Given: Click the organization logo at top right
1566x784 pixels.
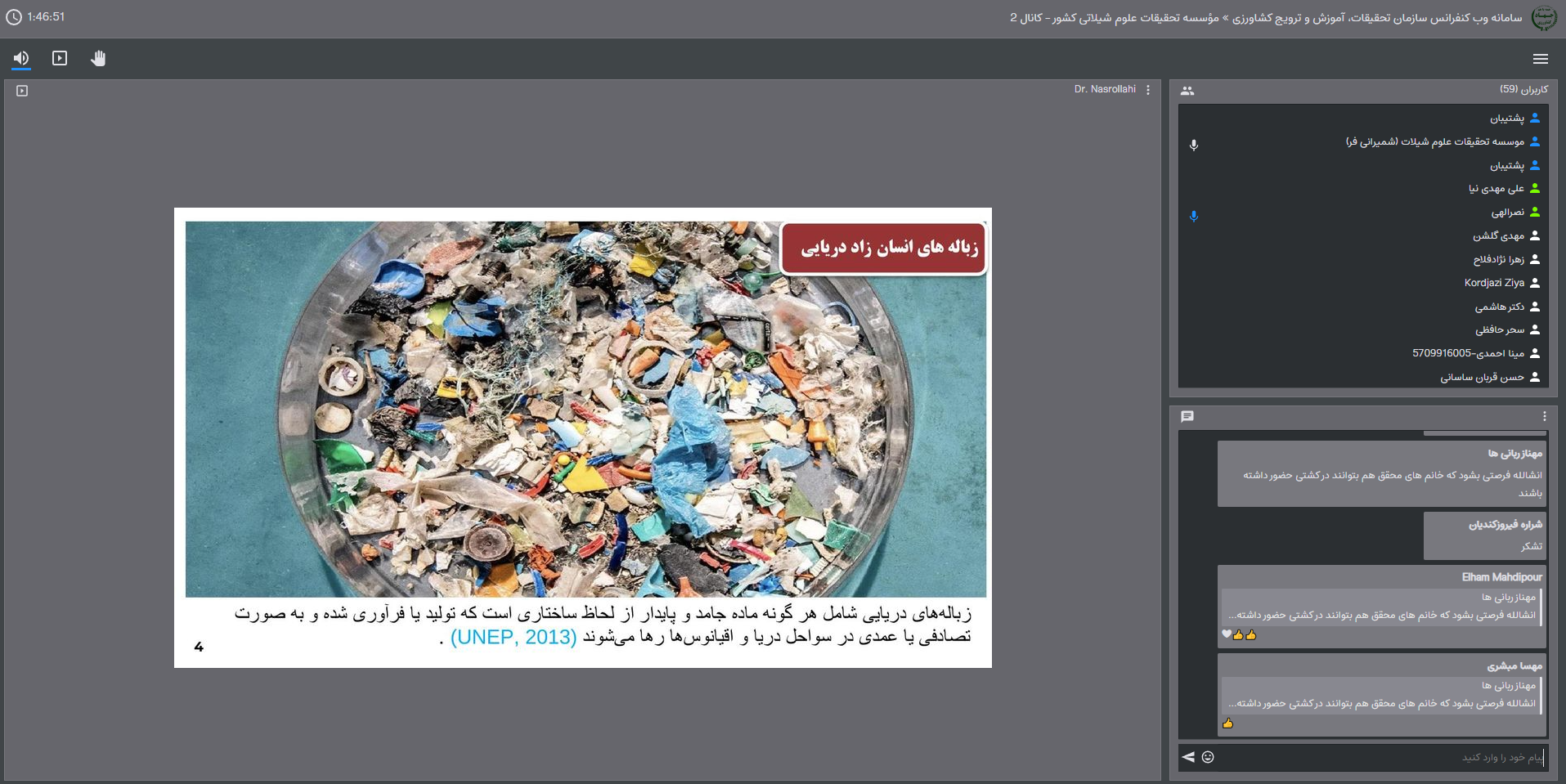Looking at the screenshot, I should pos(1543,18).
